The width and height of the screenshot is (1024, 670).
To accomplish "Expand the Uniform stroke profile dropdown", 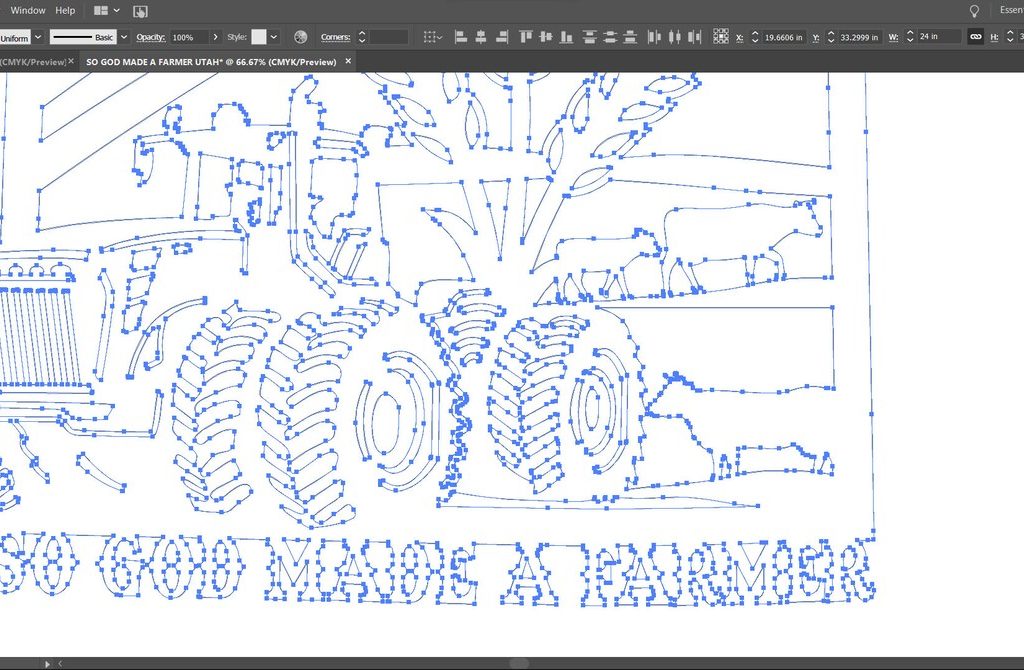I will click(38, 37).
